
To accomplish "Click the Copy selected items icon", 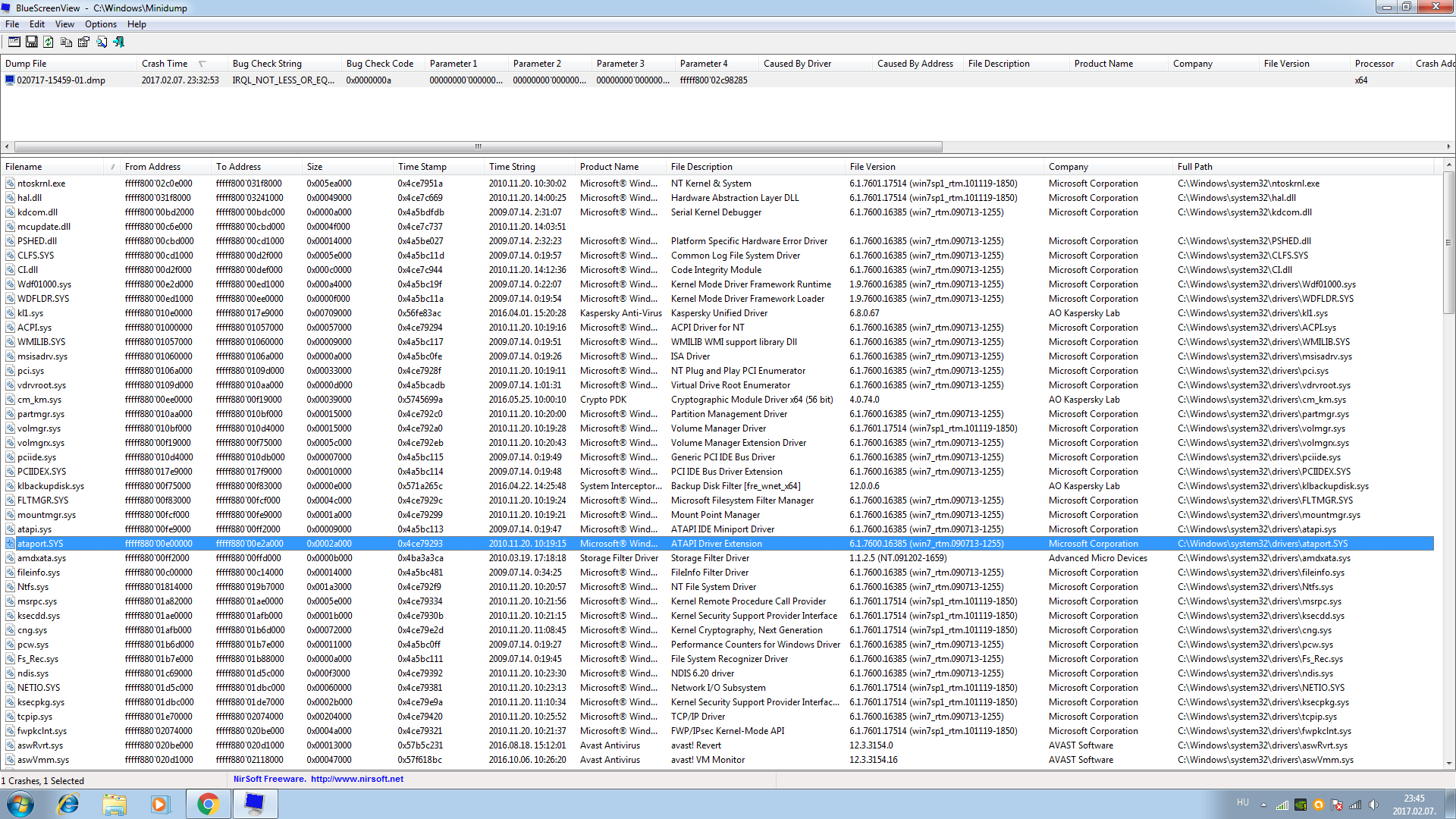I will pyautogui.click(x=66, y=42).
